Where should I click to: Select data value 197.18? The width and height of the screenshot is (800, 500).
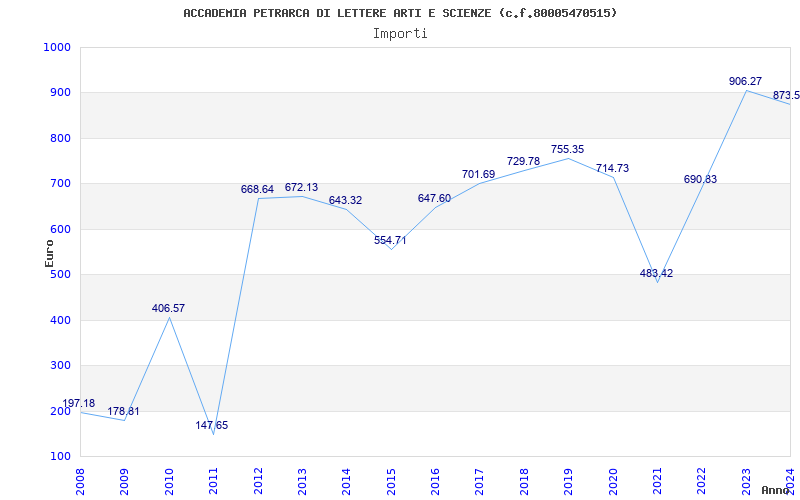pos(79,404)
